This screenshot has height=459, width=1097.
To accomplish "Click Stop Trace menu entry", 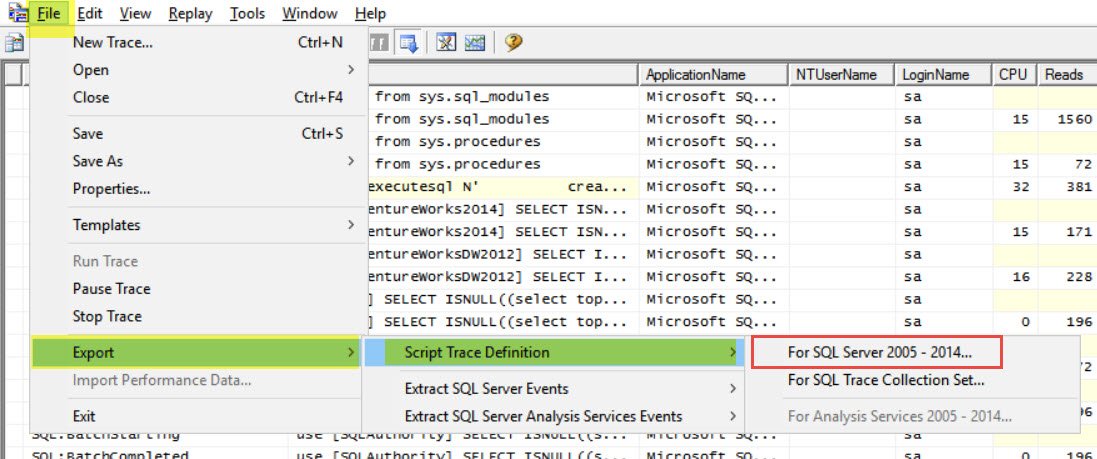I will click(x=107, y=317).
